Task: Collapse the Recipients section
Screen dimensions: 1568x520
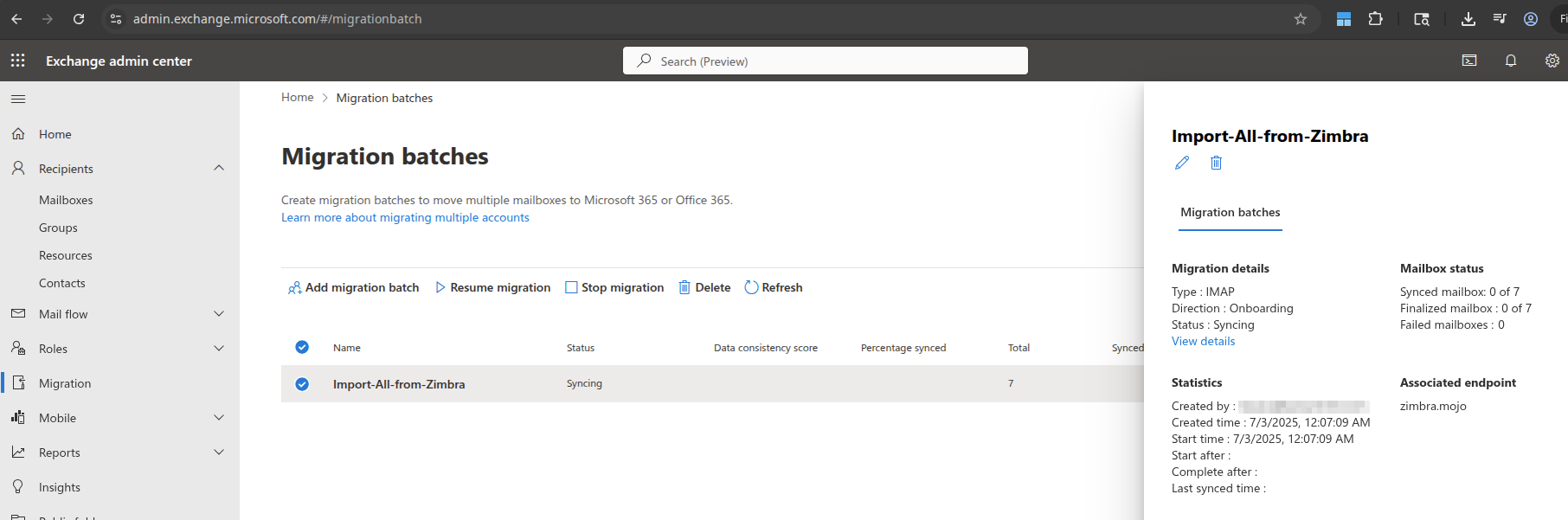Action: pyautogui.click(x=219, y=168)
